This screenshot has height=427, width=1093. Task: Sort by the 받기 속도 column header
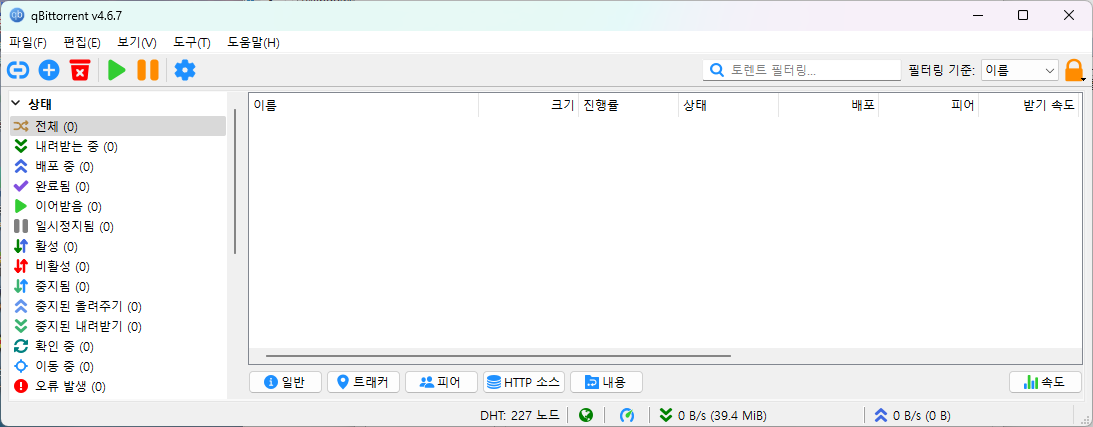coord(1030,105)
